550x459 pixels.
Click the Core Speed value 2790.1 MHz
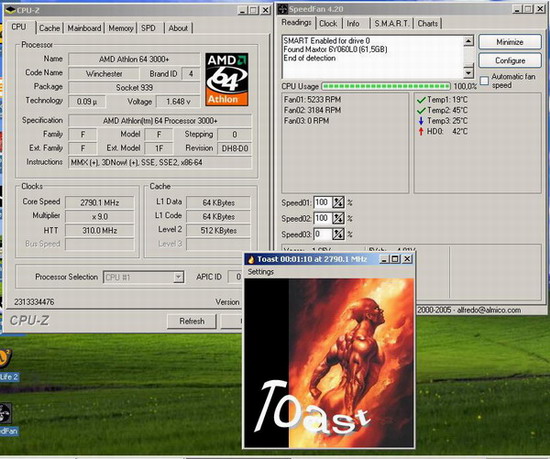(x=100, y=203)
